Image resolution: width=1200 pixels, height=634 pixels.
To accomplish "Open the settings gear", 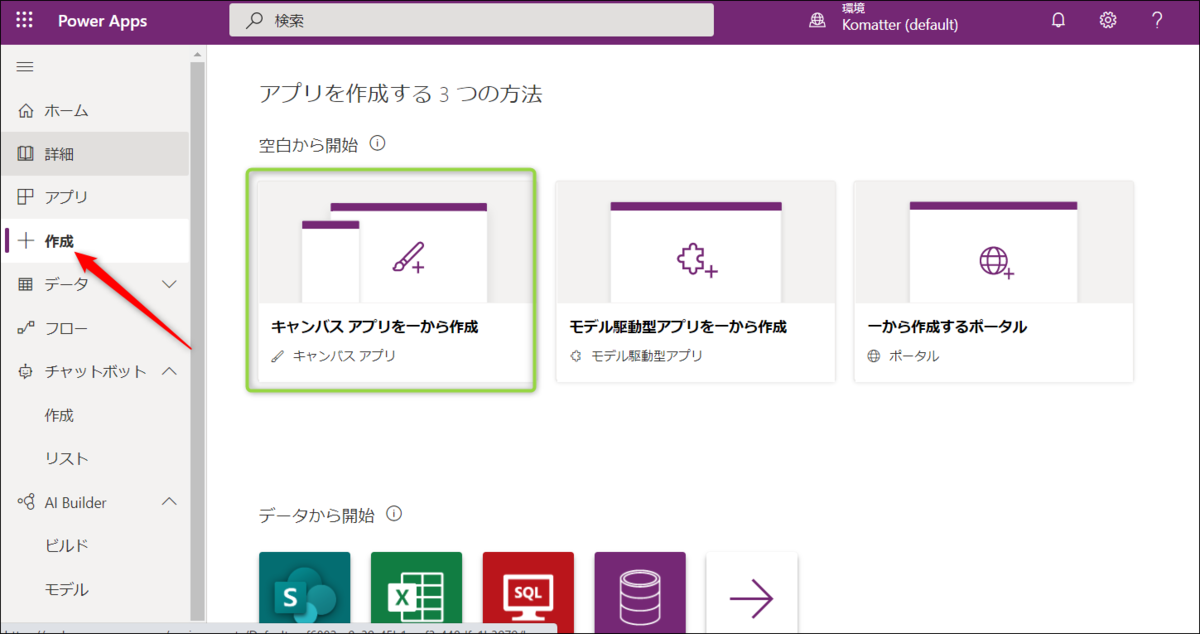I will (1108, 20).
